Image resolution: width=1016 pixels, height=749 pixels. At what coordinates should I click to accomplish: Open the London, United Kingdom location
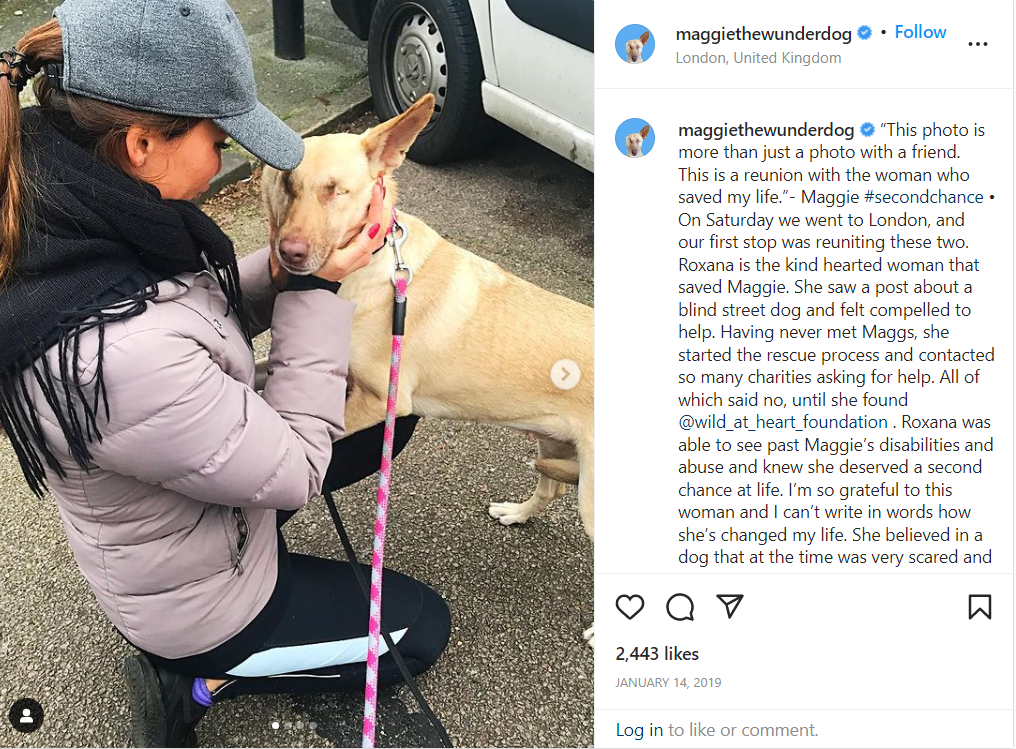coord(758,58)
